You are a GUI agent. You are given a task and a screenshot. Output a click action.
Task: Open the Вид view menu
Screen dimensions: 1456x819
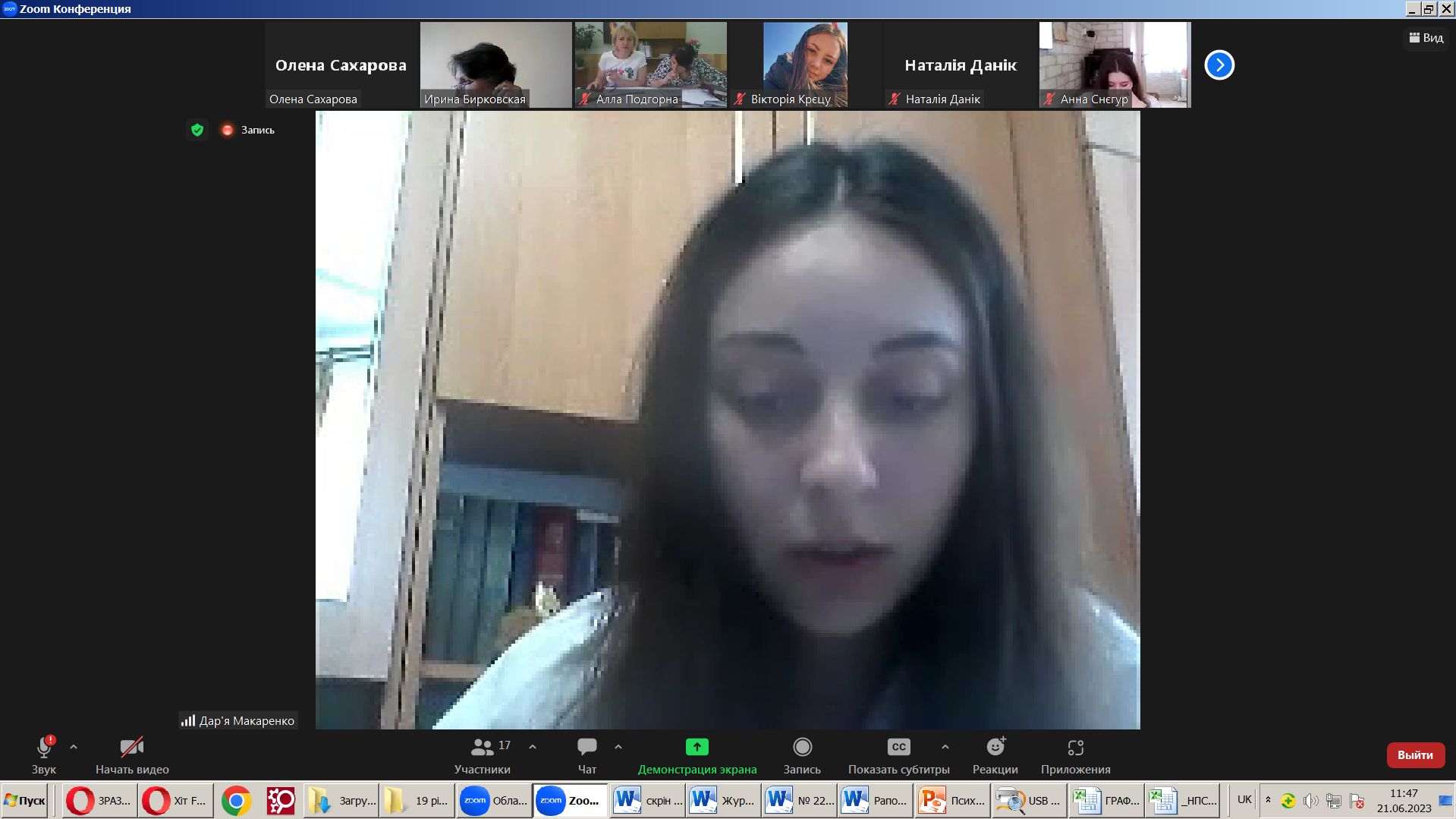point(1426,38)
